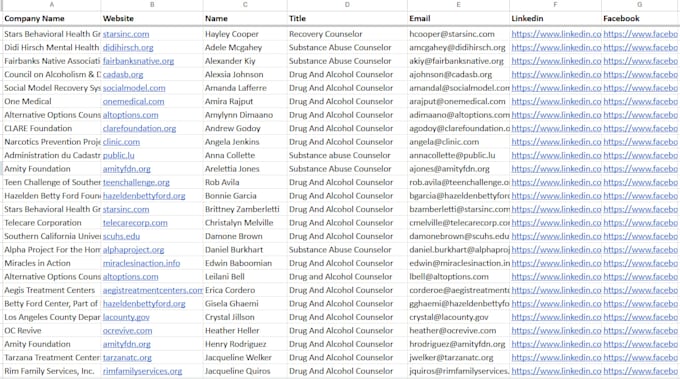Select the angela@clinic.com email cell
Image resolution: width=680 pixels, height=379 pixels.
click(458, 142)
